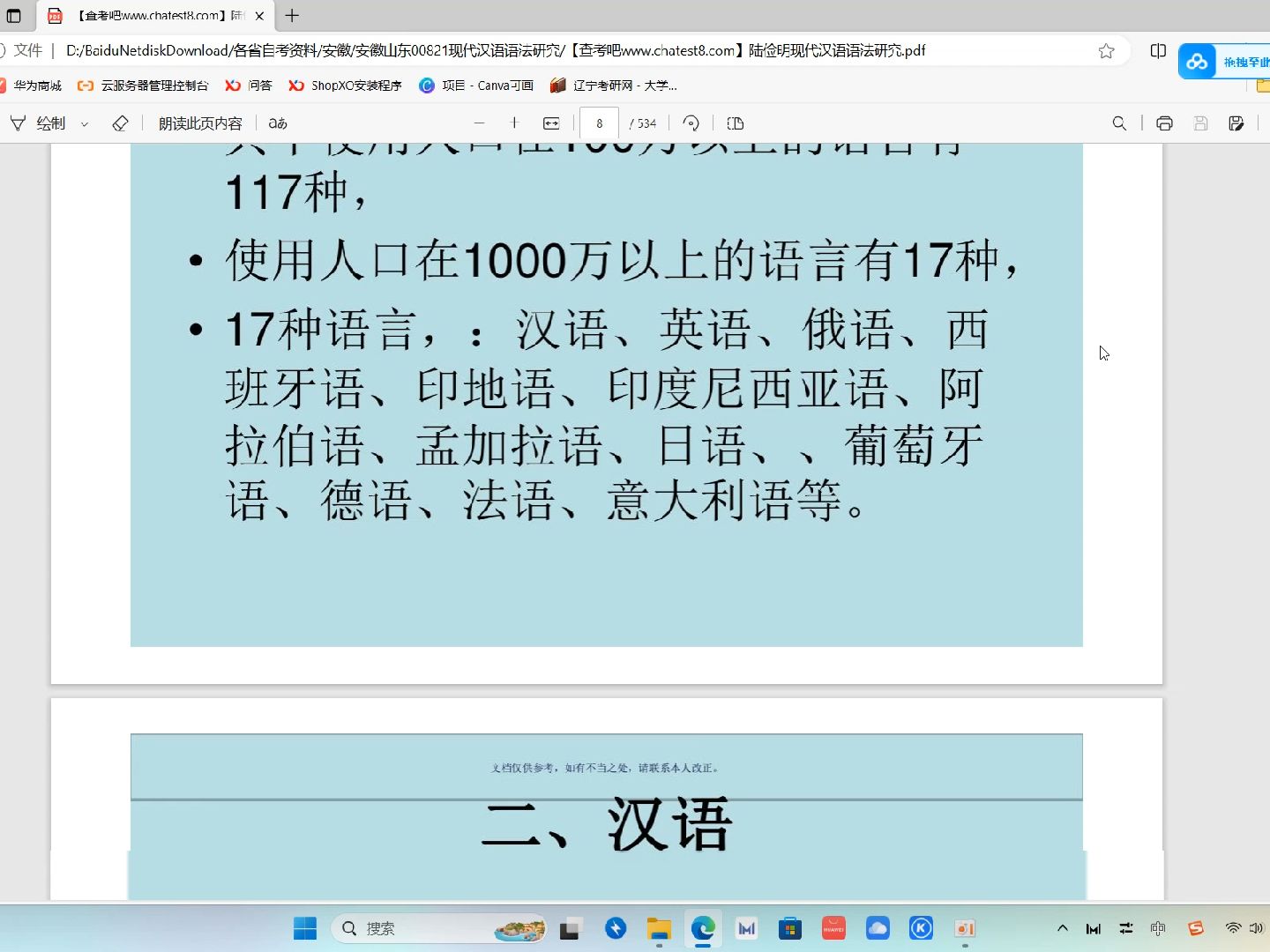
Task: Expand the draw tool options dropdown
Action: (85, 124)
